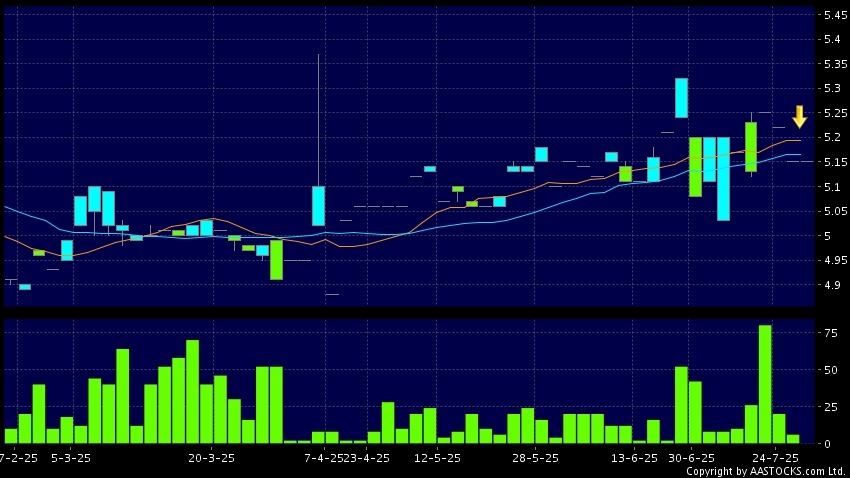Click the 25 volume axis label
This screenshot has width=850, height=478.
pos(830,407)
